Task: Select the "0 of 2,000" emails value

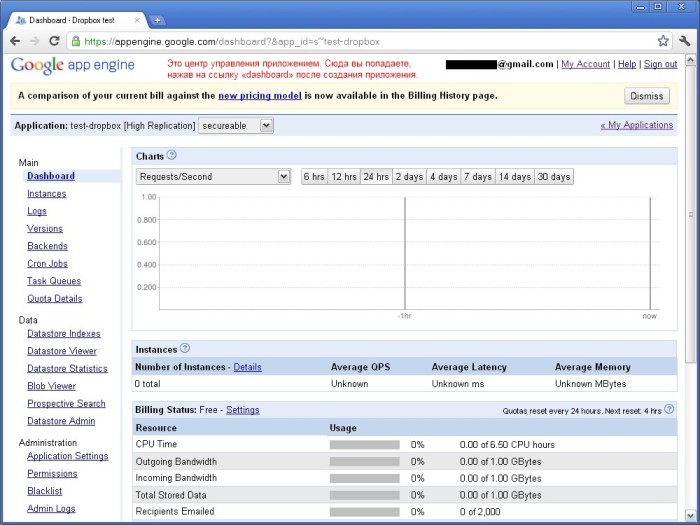Action: click(480, 512)
